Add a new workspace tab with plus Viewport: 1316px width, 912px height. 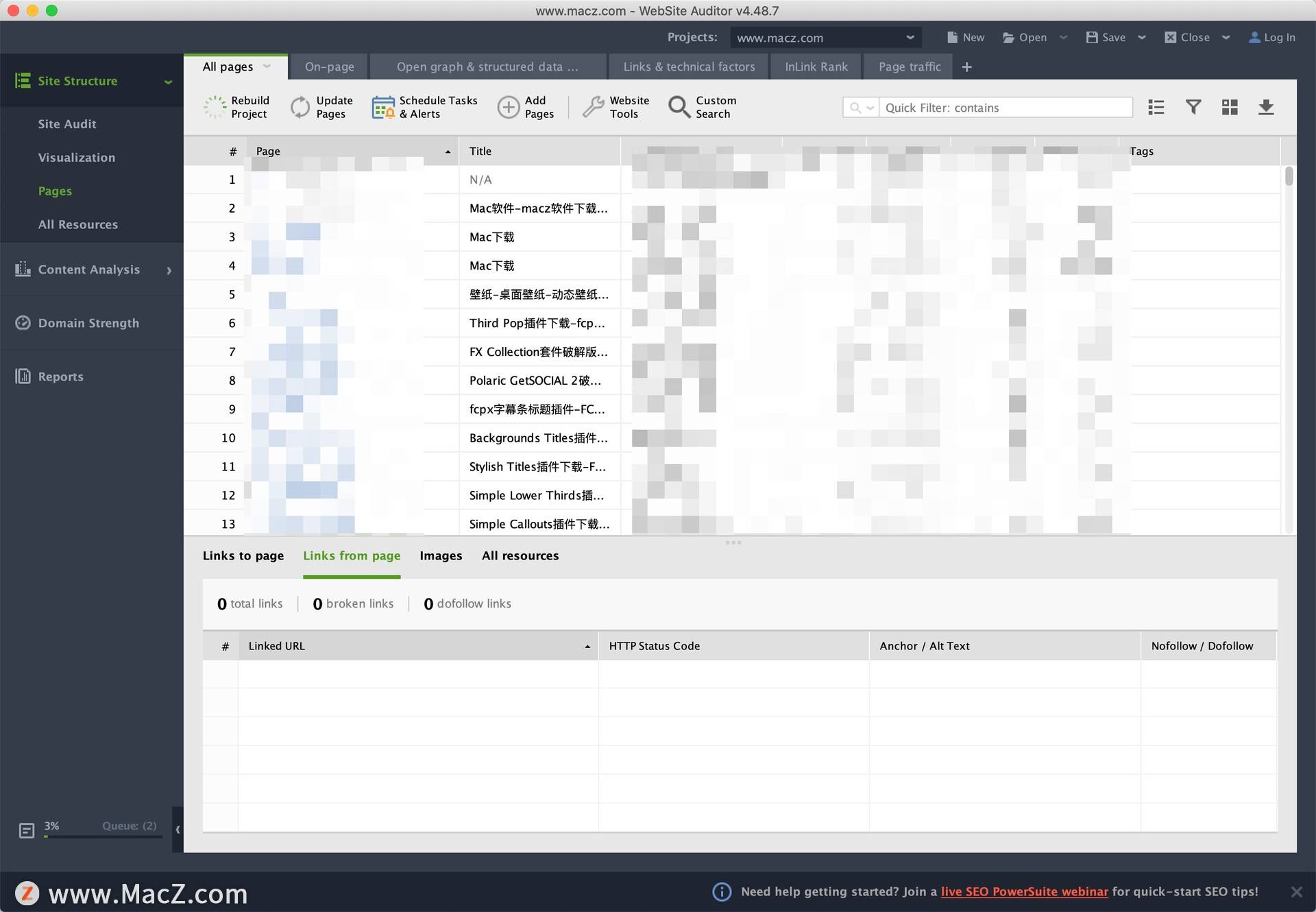[x=966, y=67]
